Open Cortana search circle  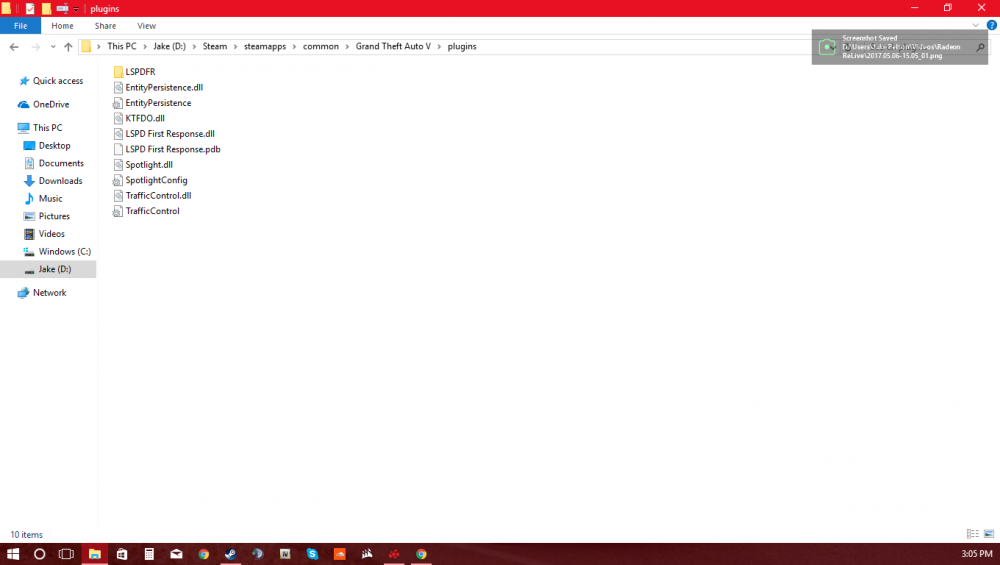click(40, 554)
